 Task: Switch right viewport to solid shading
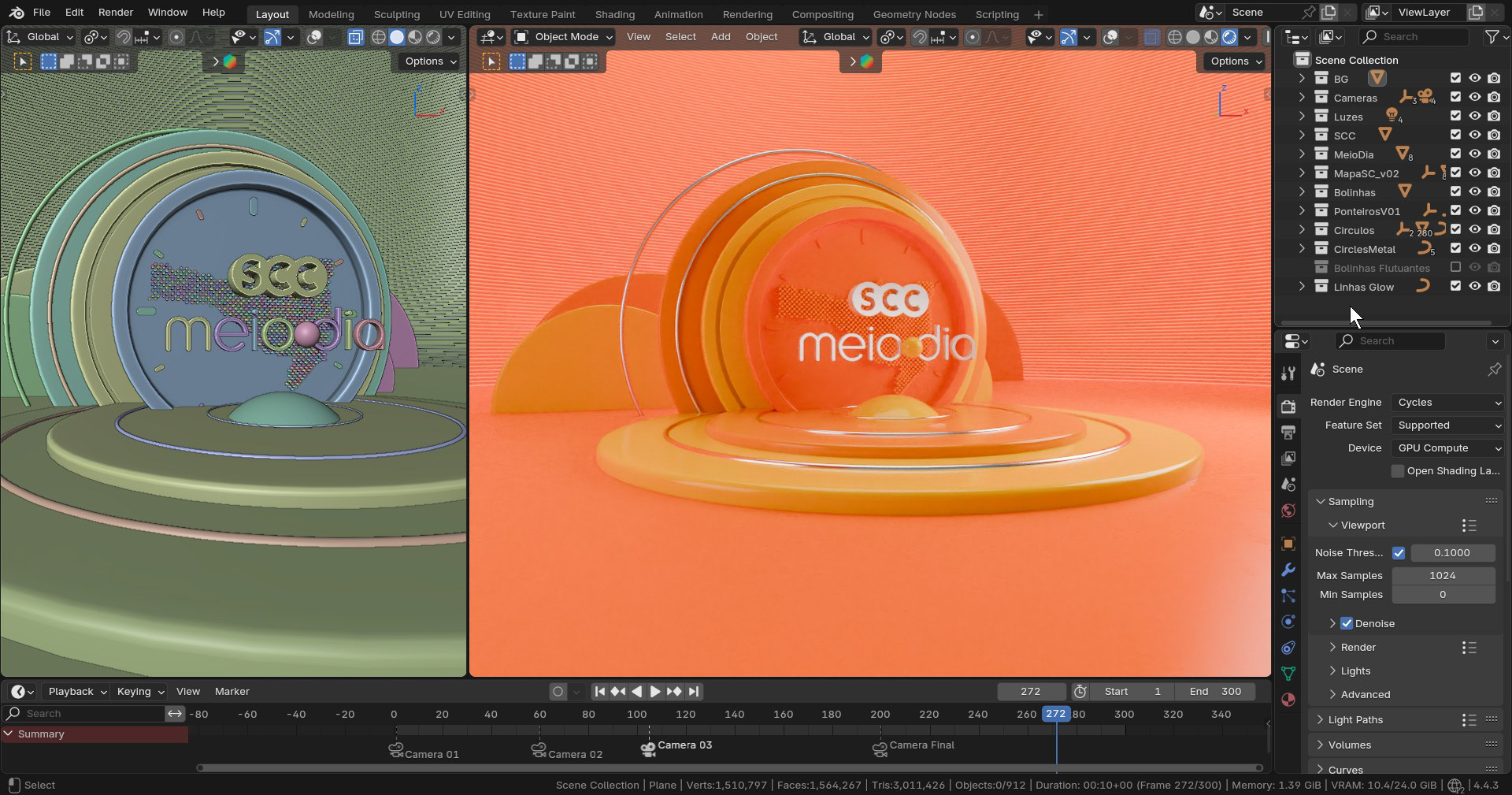click(1193, 37)
